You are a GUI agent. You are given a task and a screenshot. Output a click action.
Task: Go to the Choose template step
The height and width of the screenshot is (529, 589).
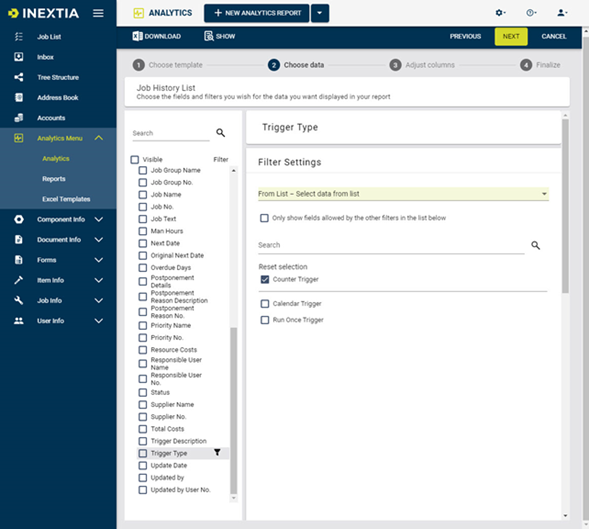(x=168, y=65)
